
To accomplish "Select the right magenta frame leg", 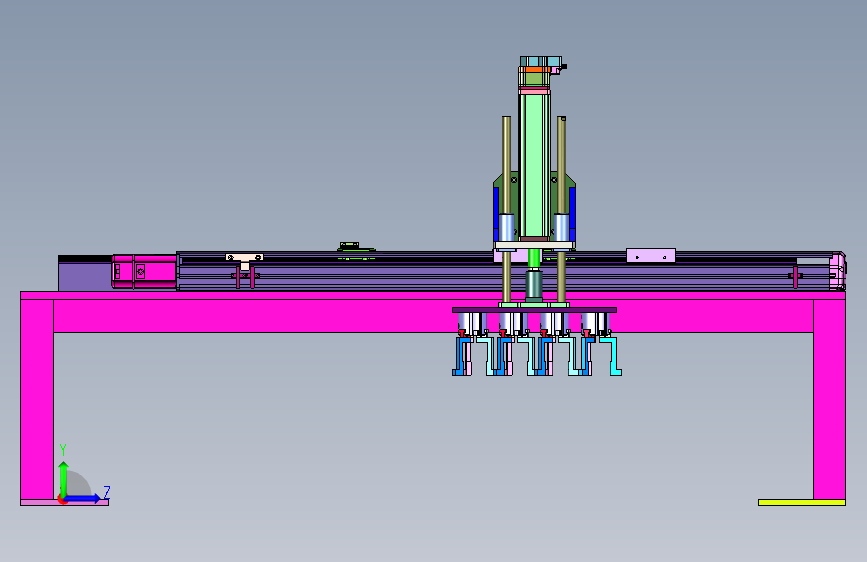I will (829, 399).
